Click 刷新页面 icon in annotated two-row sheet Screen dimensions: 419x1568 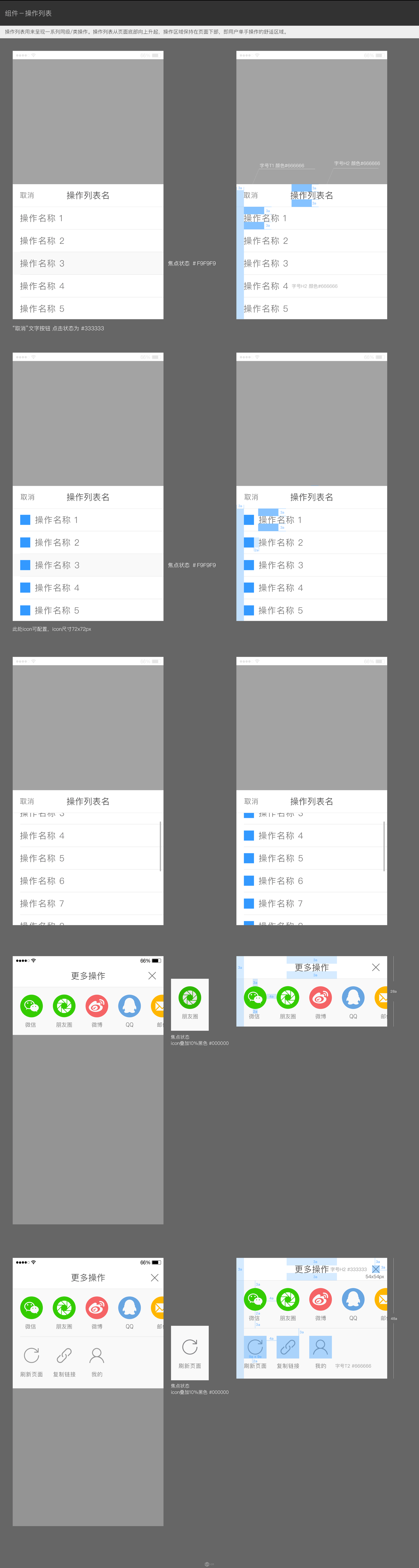(255, 1347)
